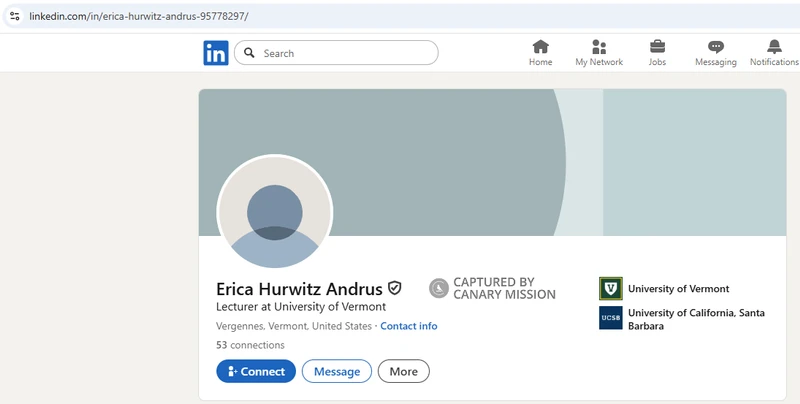Viewport: 800px width, 404px height.
Task: Click the browser address bar URL
Action: point(139,16)
